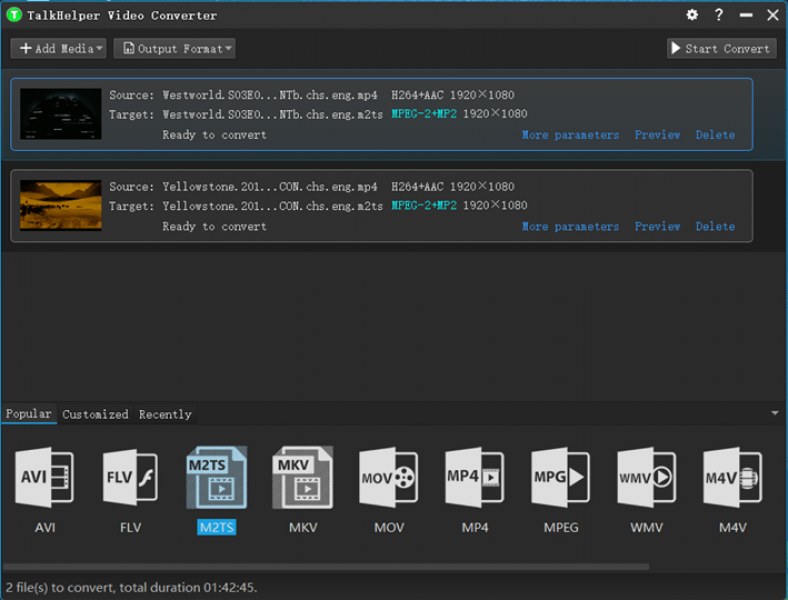The height and width of the screenshot is (600, 788).
Task: Preview the Yellowstone video
Action: coord(657,227)
